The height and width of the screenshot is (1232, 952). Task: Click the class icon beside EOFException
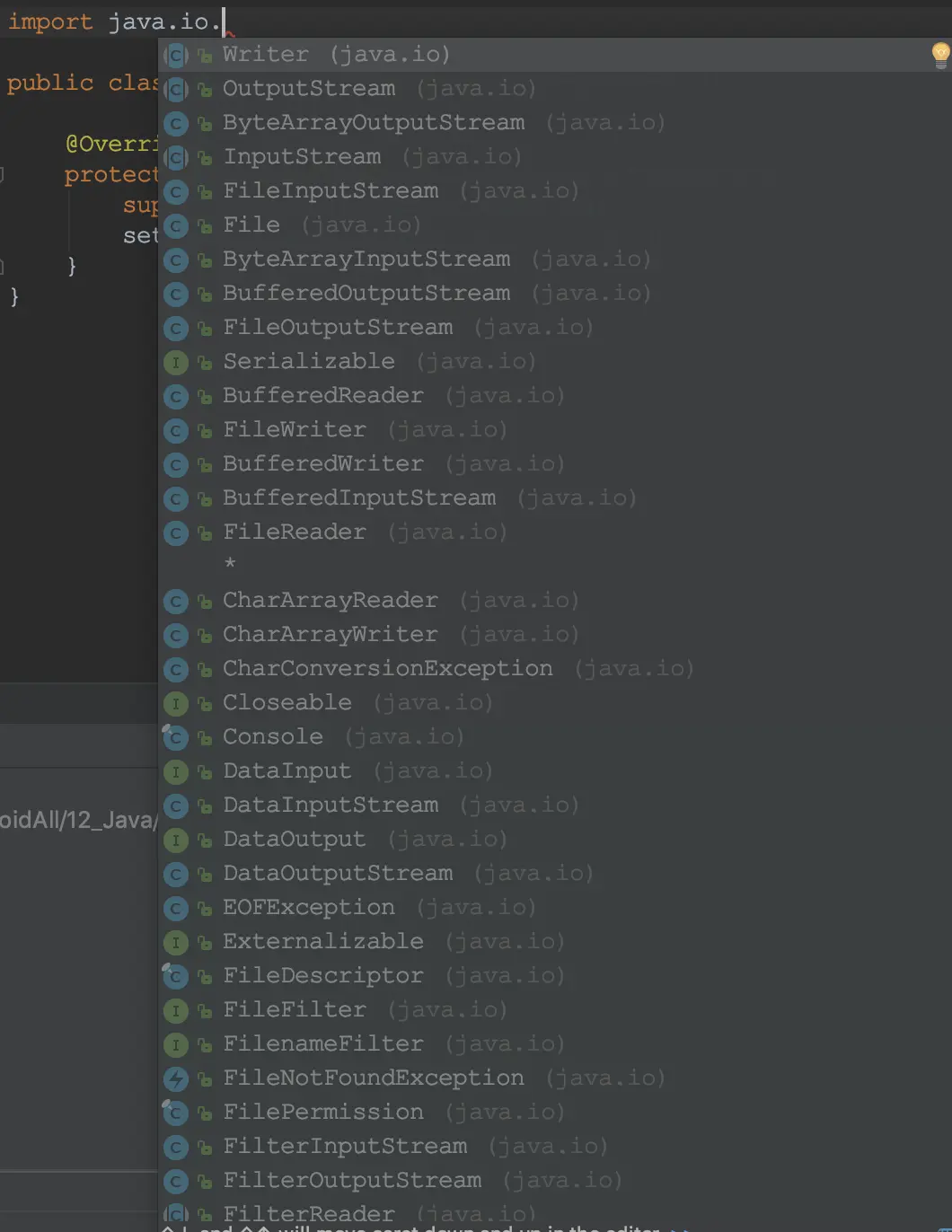click(x=176, y=909)
